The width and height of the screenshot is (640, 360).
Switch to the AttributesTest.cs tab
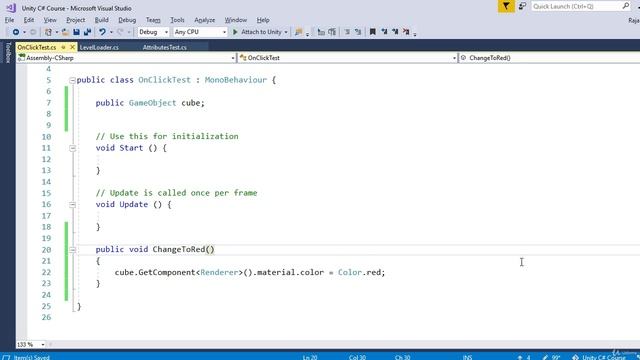[x=164, y=47]
